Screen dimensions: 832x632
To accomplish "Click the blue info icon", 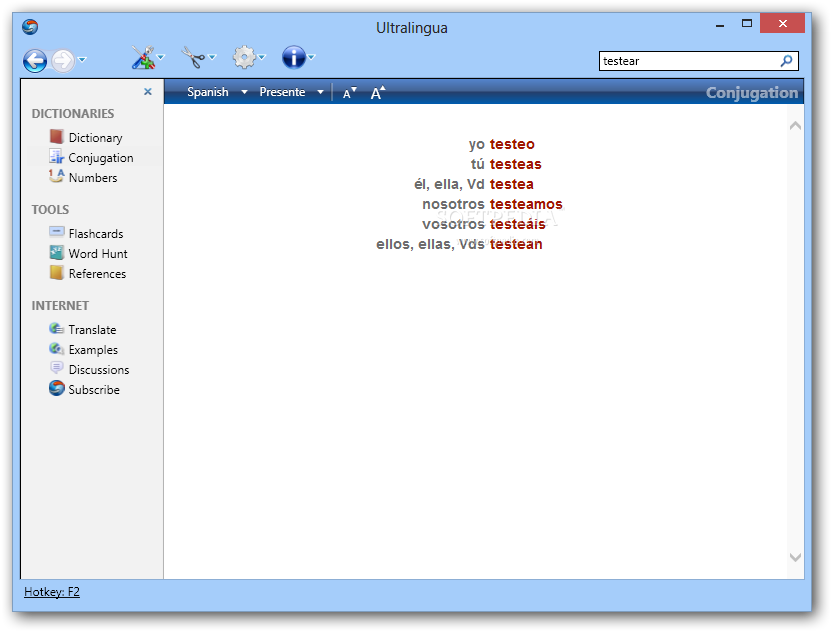I will (293, 57).
